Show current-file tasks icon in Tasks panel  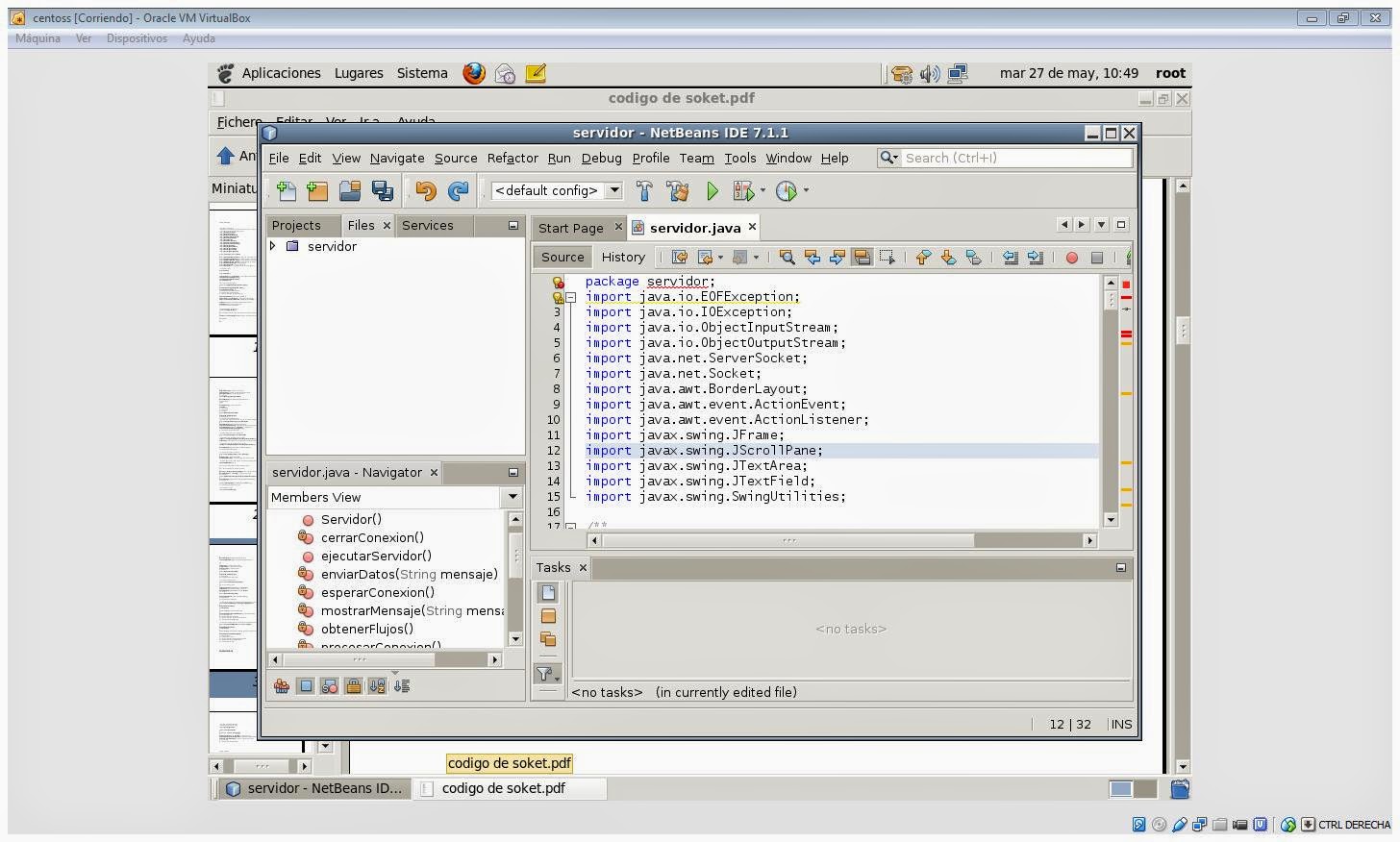tap(548, 592)
